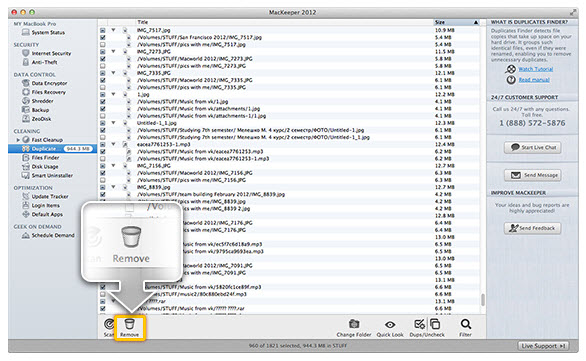Toggle checkbox for pics with me/IMG_7335.JPG
Image resolution: width=586 pixels, height=361 pixels.
pyautogui.click(x=102, y=87)
